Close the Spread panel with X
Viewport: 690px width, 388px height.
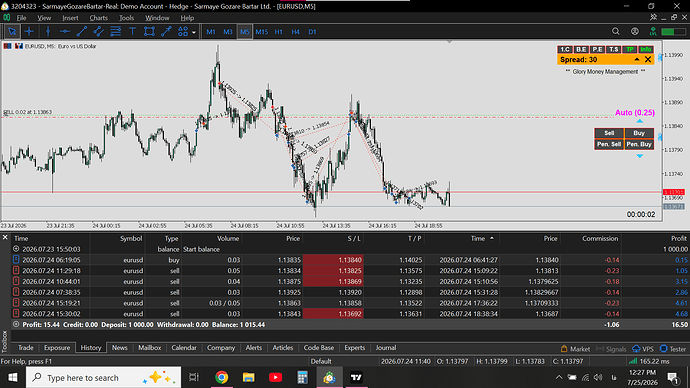648,59
